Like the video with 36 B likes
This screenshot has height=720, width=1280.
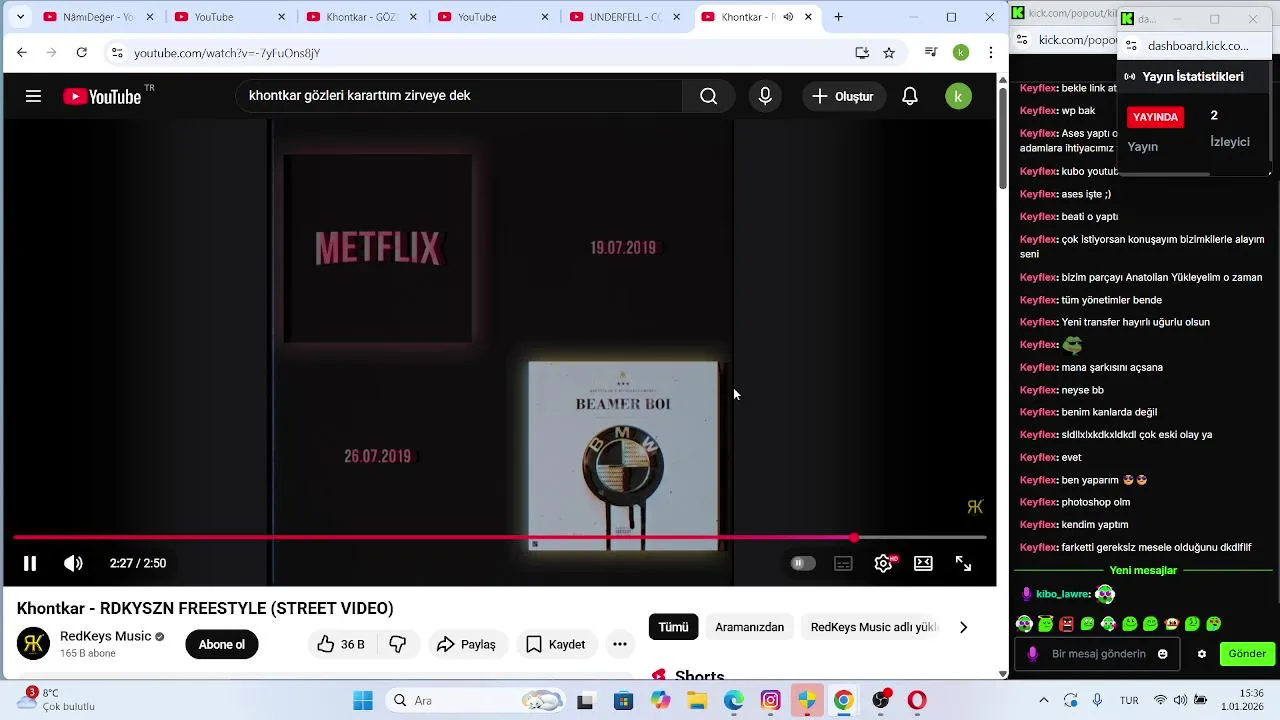[x=340, y=644]
